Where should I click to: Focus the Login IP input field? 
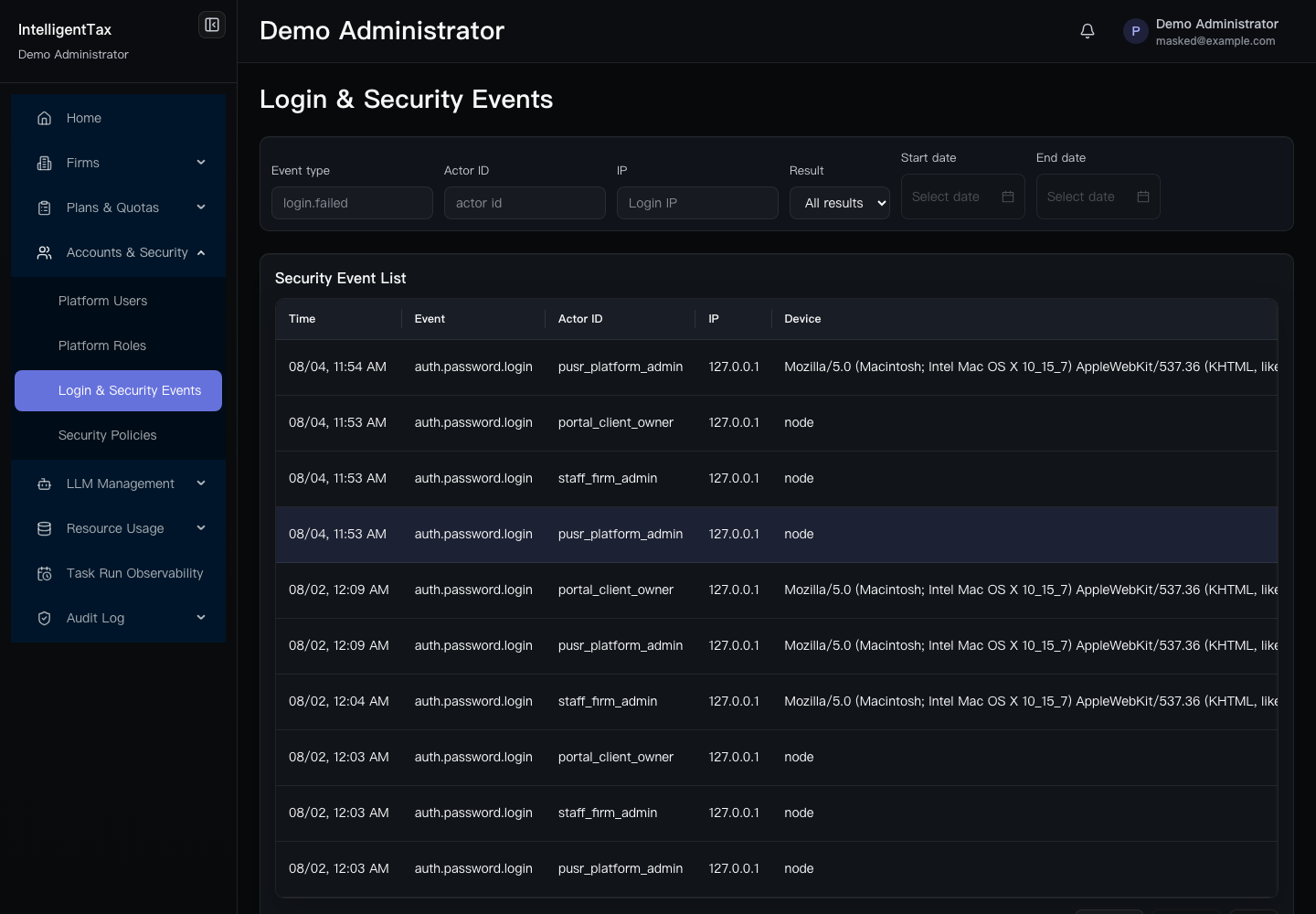tap(697, 203)
